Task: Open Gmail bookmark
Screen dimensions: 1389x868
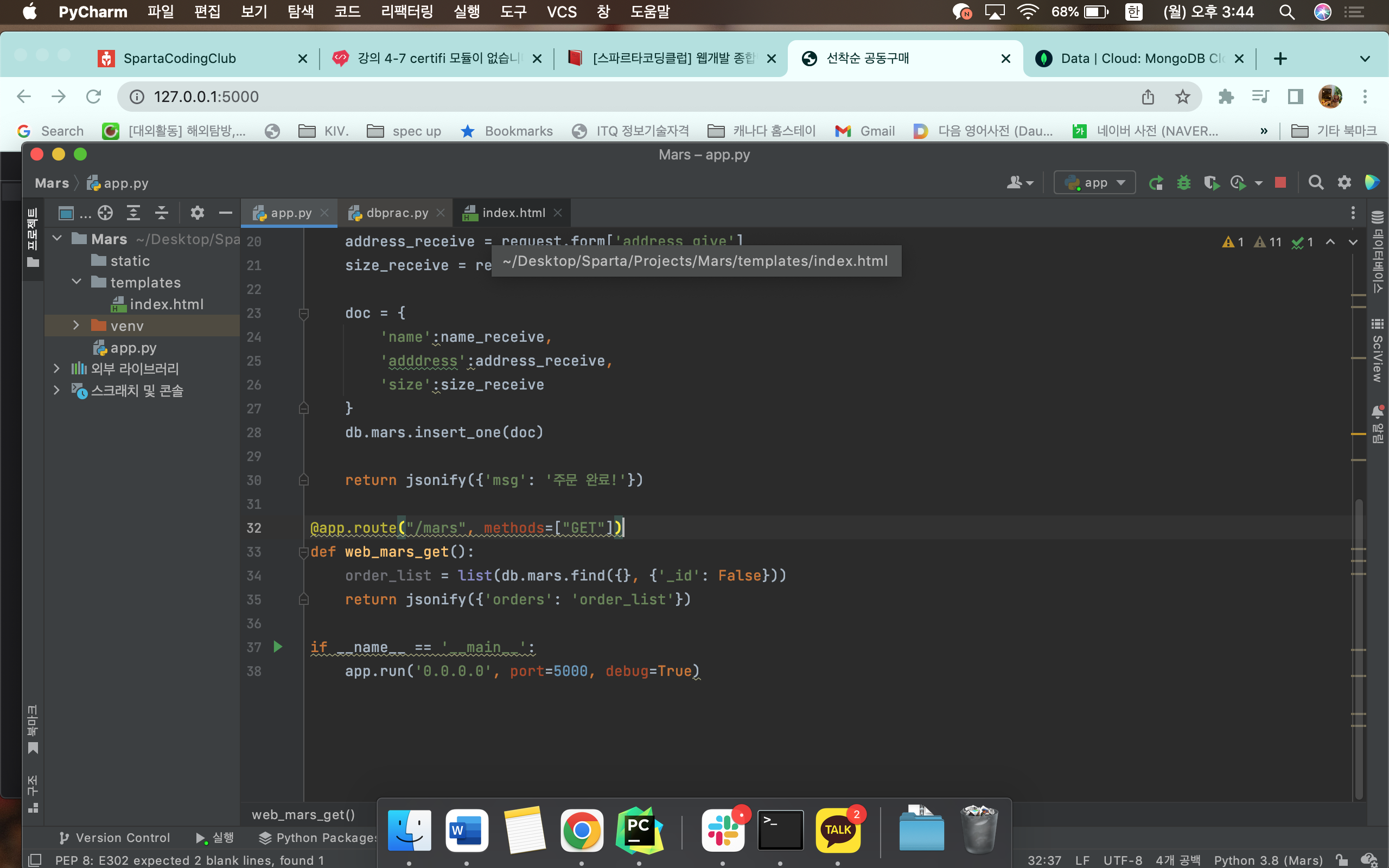Action: click(x=865, y=131)
